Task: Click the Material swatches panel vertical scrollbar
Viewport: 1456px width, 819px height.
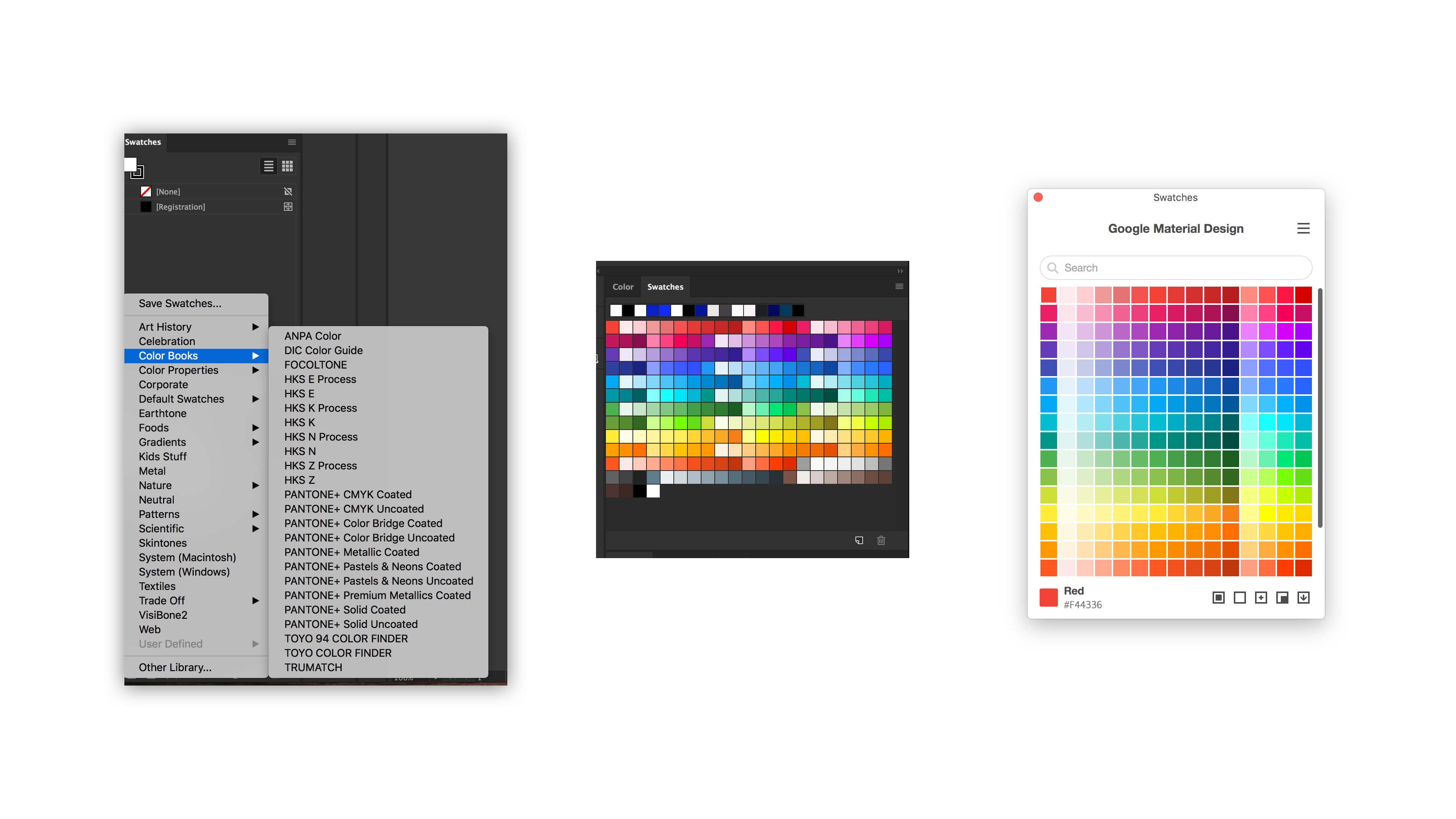Action: pyautogui.click(x=1320, y=408)
